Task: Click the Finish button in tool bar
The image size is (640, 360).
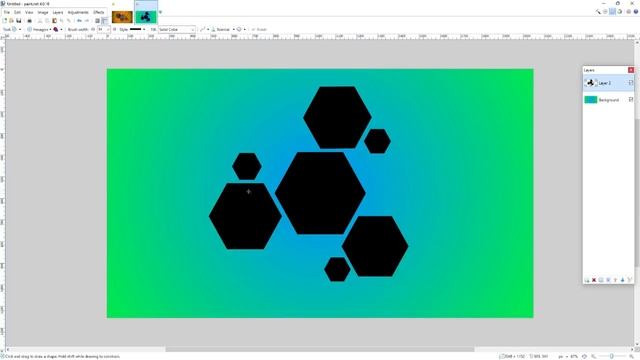Action: click(259, 29)
